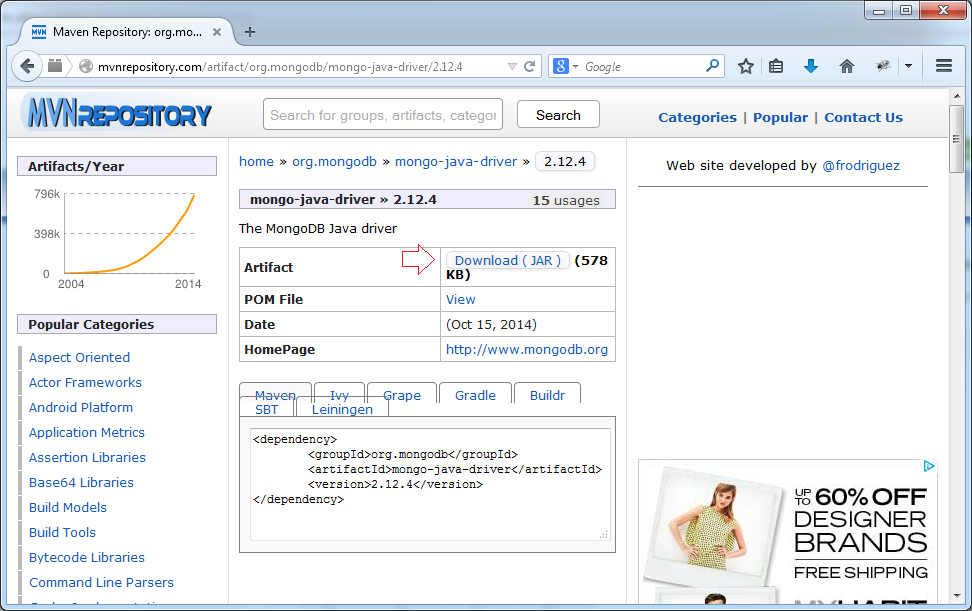This screenshot has height=611, width=972.
Task: Open the bookmarks list icon
Action: pyautogui.click(x=775, y=66)
